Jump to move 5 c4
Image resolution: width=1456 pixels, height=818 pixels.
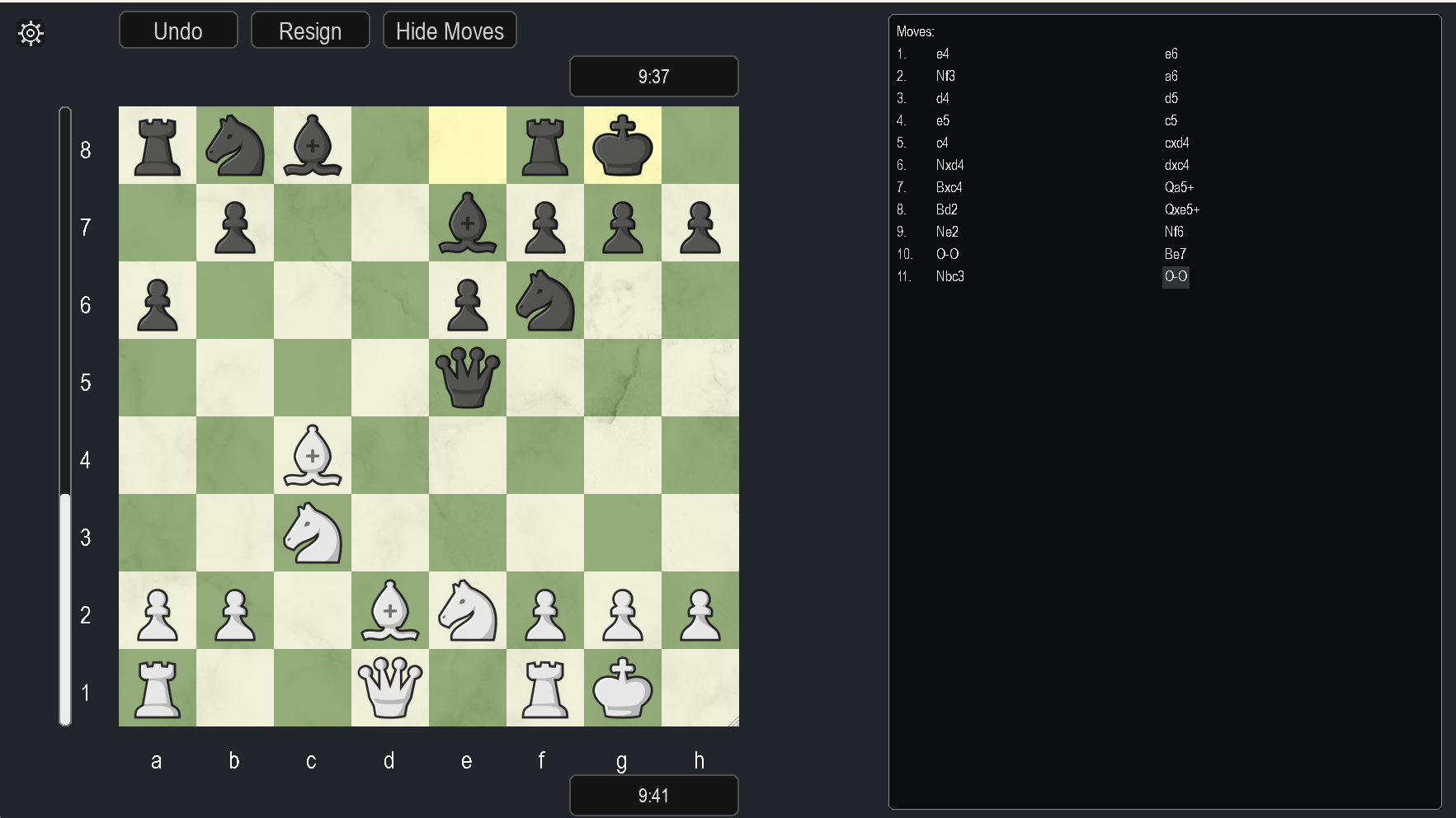click(x=942, y=143)
